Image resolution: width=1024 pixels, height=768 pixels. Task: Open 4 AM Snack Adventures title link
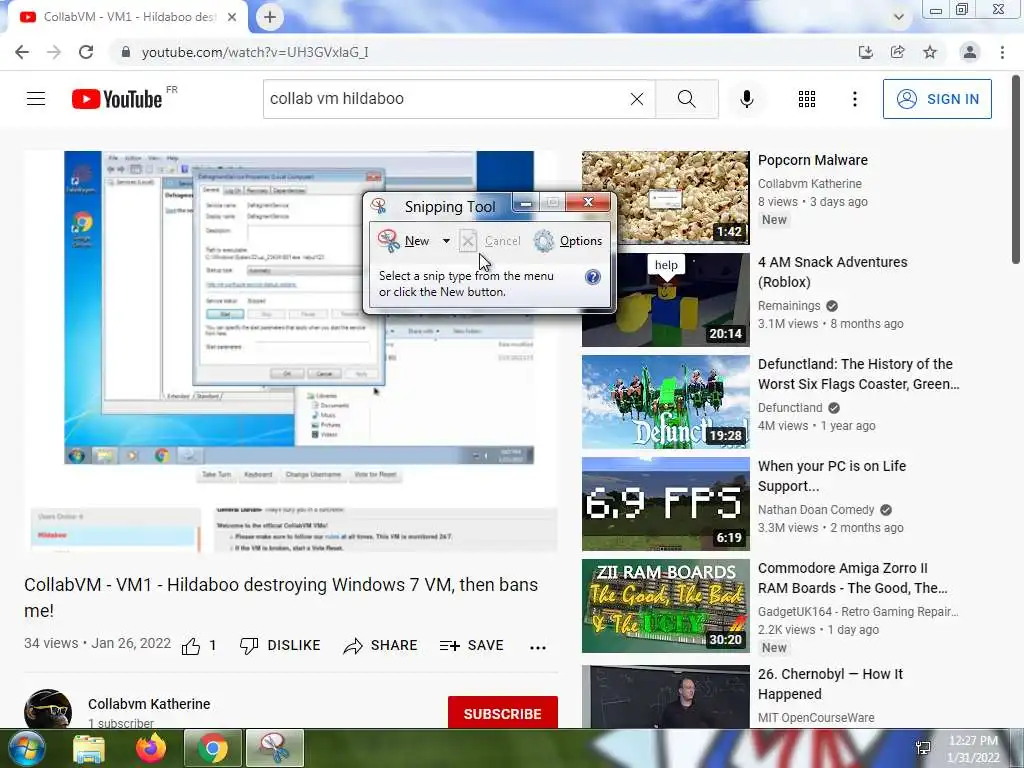[x=832, y=272]
